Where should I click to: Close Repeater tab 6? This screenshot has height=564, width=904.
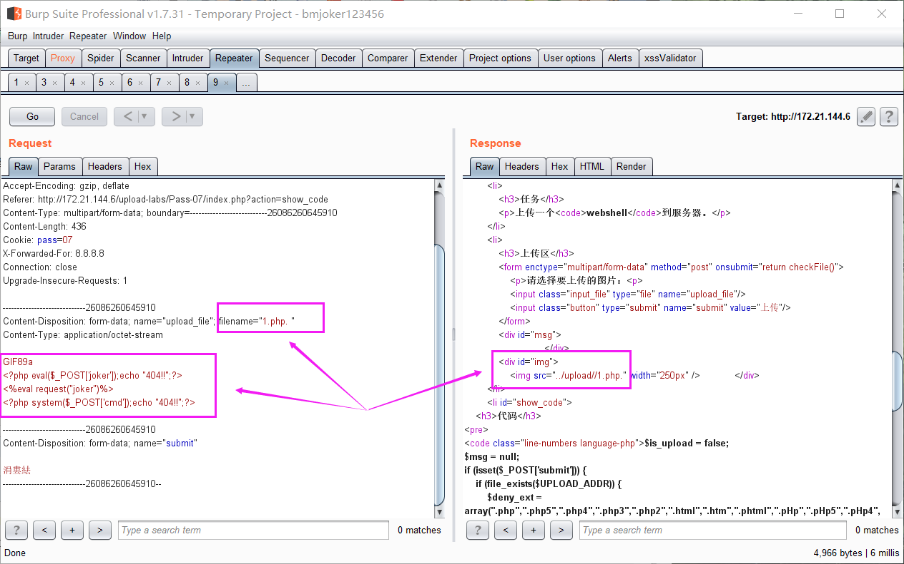[141, 83]
